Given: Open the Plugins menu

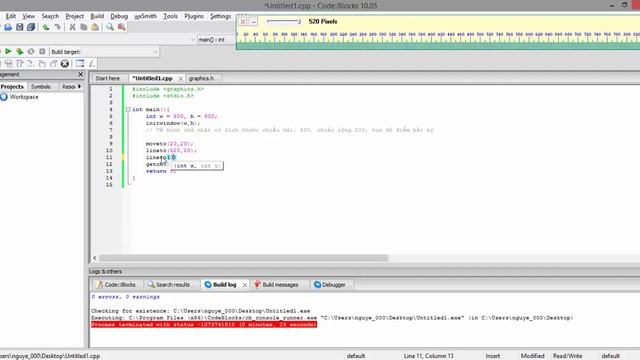Looking at the screenshot, I should point(194,16).
